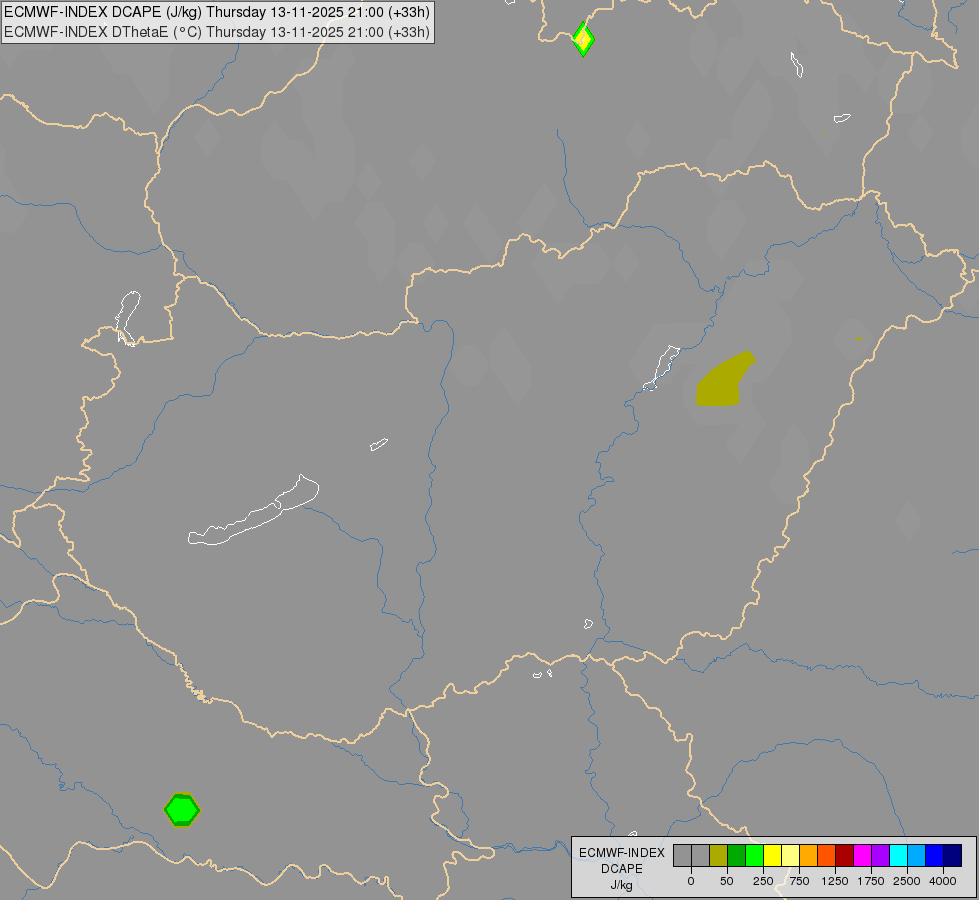Click the legend unit J/kg

click(622, 885)
